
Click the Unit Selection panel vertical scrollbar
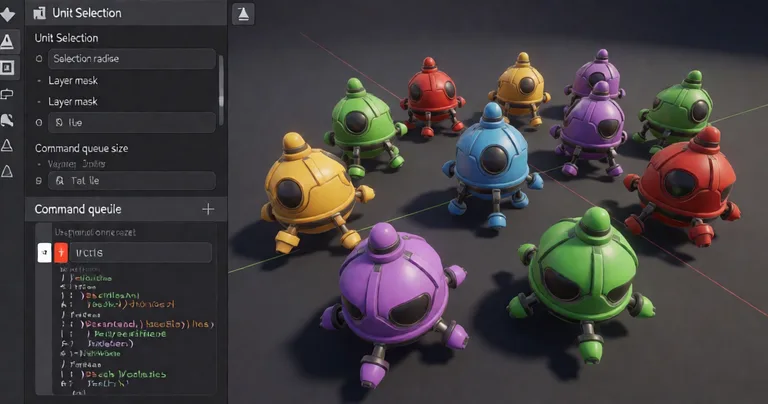pos(221,89)
